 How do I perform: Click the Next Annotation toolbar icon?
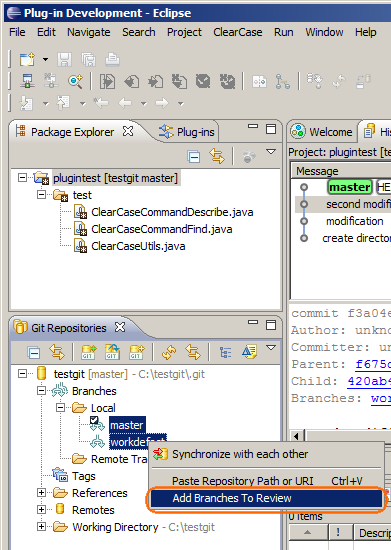point(27,103)
